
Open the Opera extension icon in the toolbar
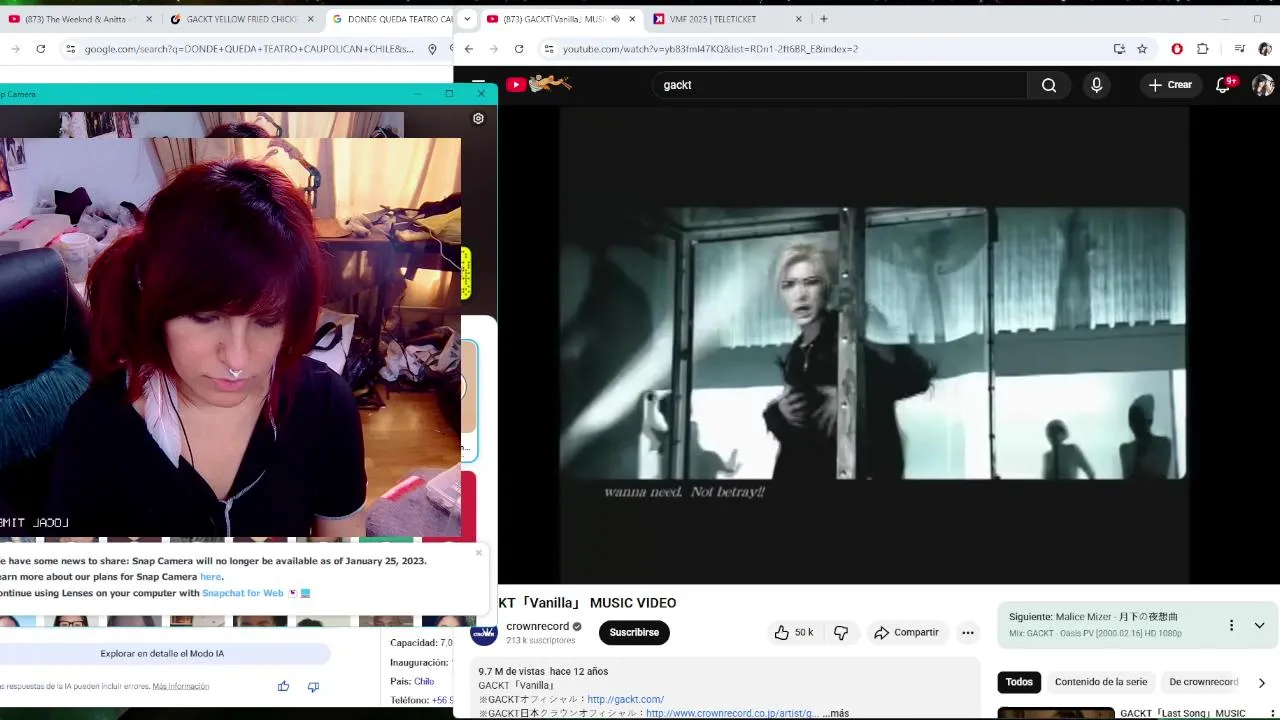(x=1177, y=49)
